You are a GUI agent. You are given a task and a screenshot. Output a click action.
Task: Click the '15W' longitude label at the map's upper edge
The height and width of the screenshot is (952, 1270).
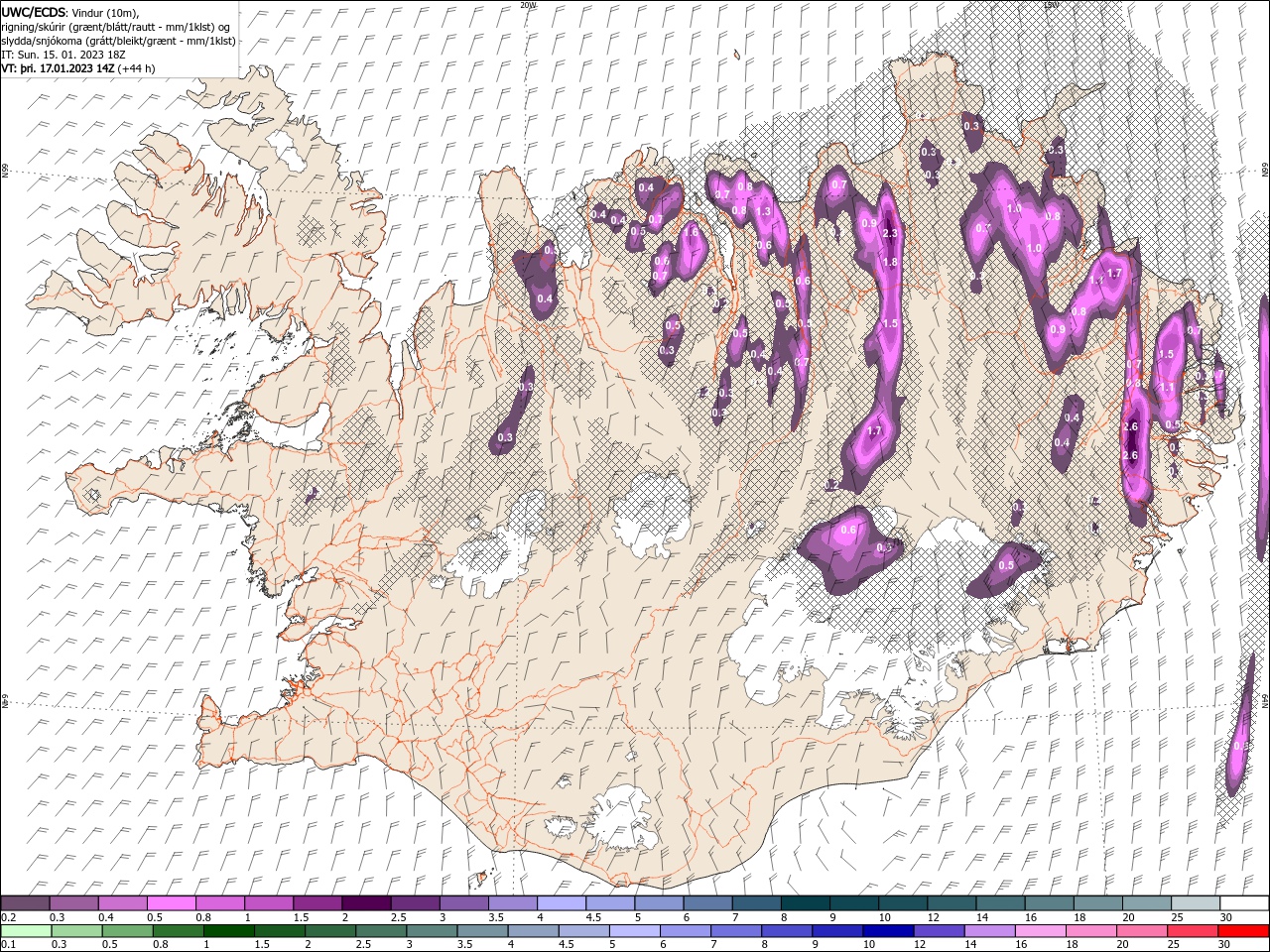1051,5
